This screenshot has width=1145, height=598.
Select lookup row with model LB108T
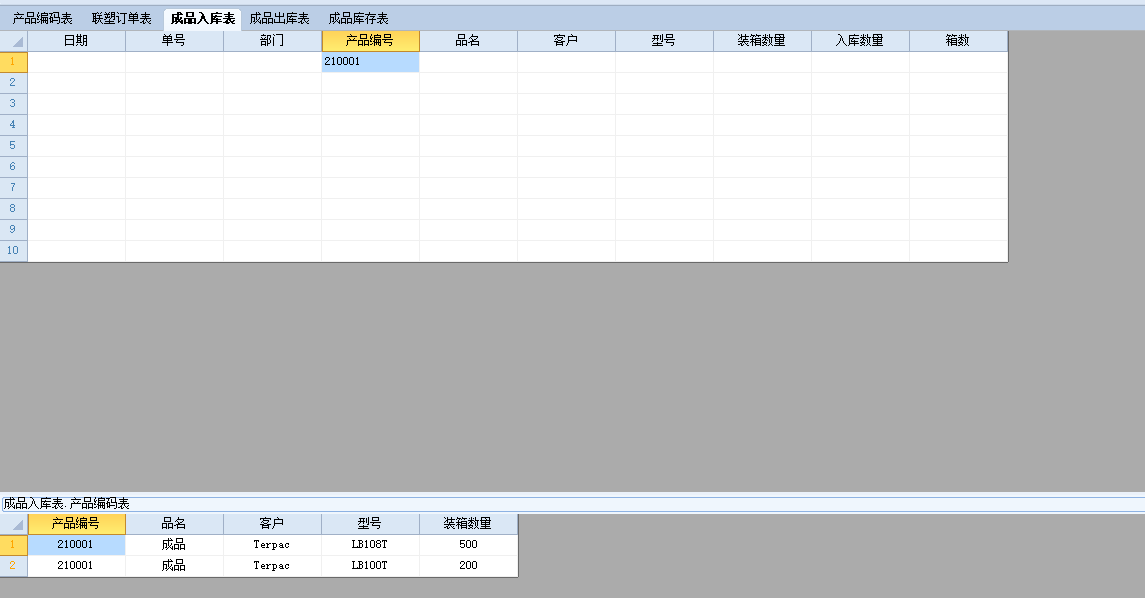click(370, 545)
